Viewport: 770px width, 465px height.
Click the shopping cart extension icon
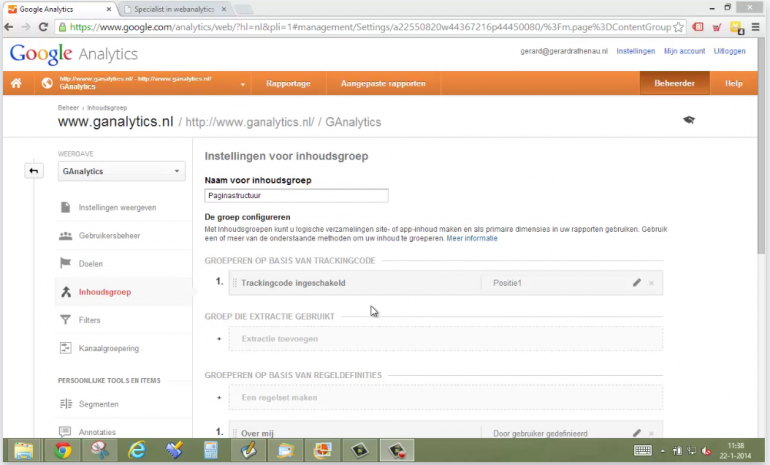717,27
